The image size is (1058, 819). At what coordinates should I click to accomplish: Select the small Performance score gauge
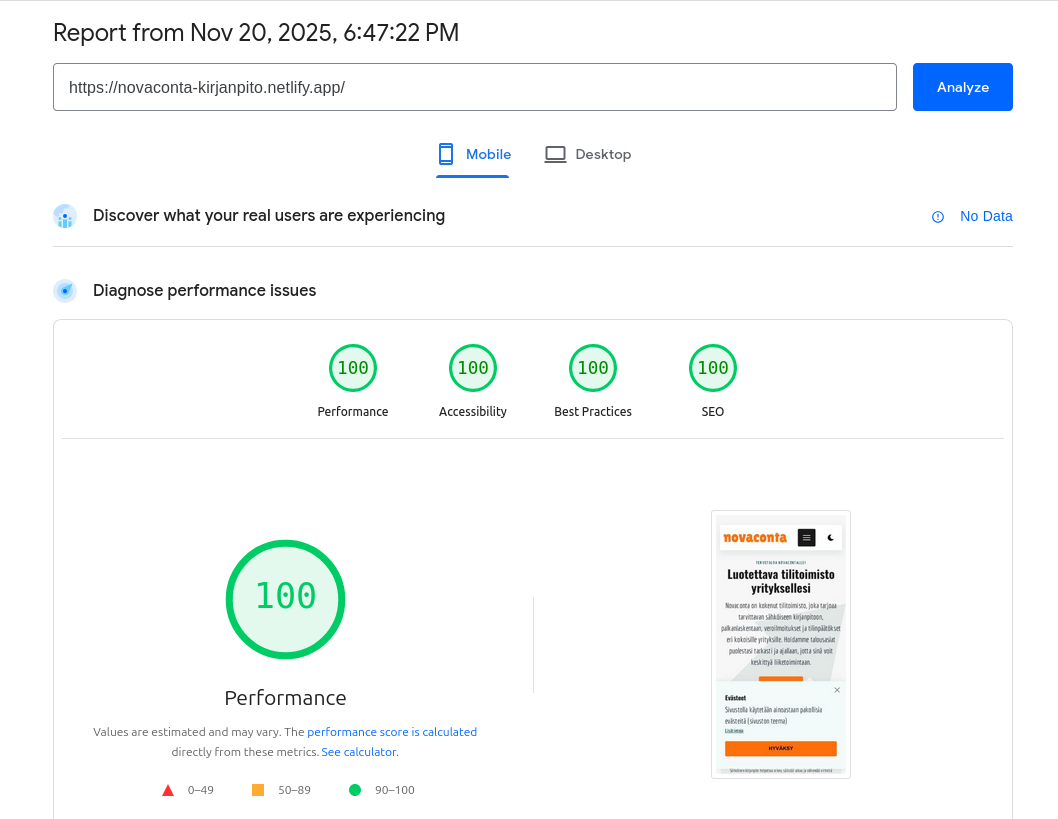click(x=353, y=368)
